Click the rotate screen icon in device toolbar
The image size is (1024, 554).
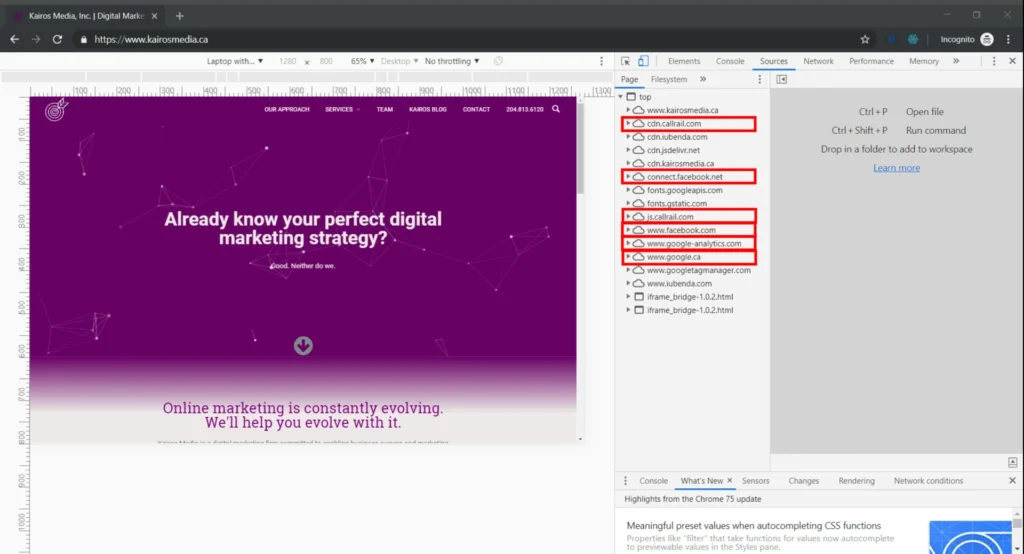click(498, 61)
